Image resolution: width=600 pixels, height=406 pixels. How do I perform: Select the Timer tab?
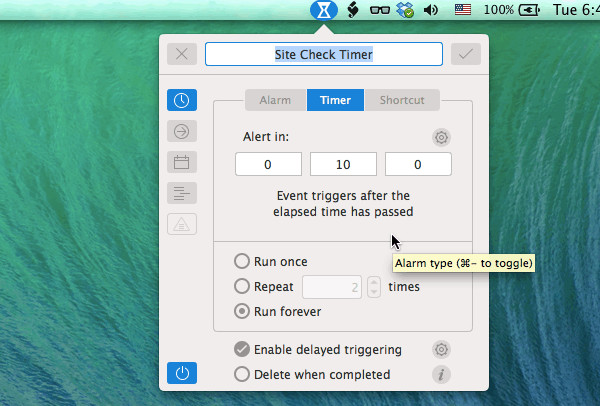[335, 100]
